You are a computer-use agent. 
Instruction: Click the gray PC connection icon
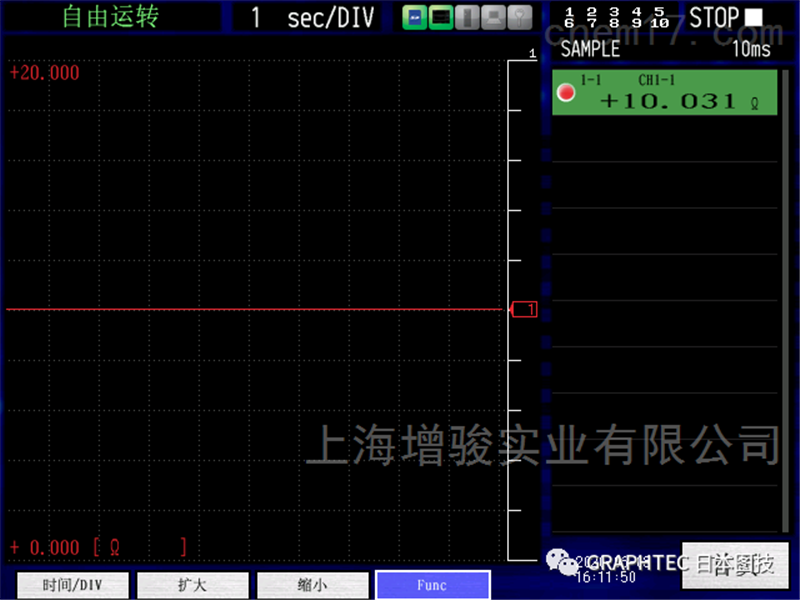point(495,18)
